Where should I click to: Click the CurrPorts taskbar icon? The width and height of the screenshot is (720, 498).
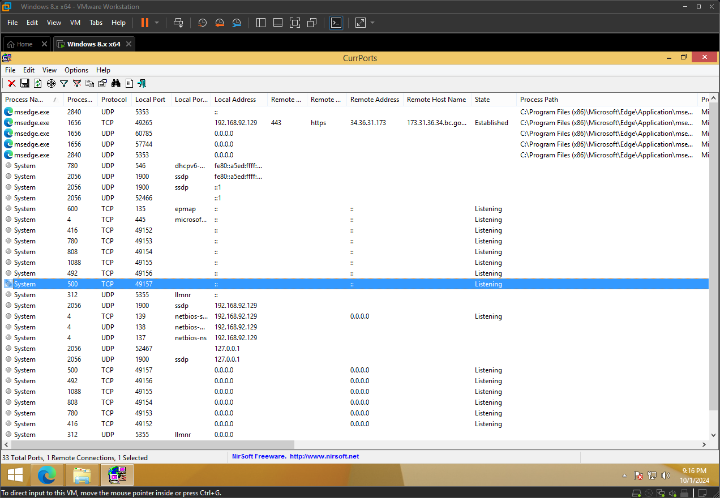point(117,475)
